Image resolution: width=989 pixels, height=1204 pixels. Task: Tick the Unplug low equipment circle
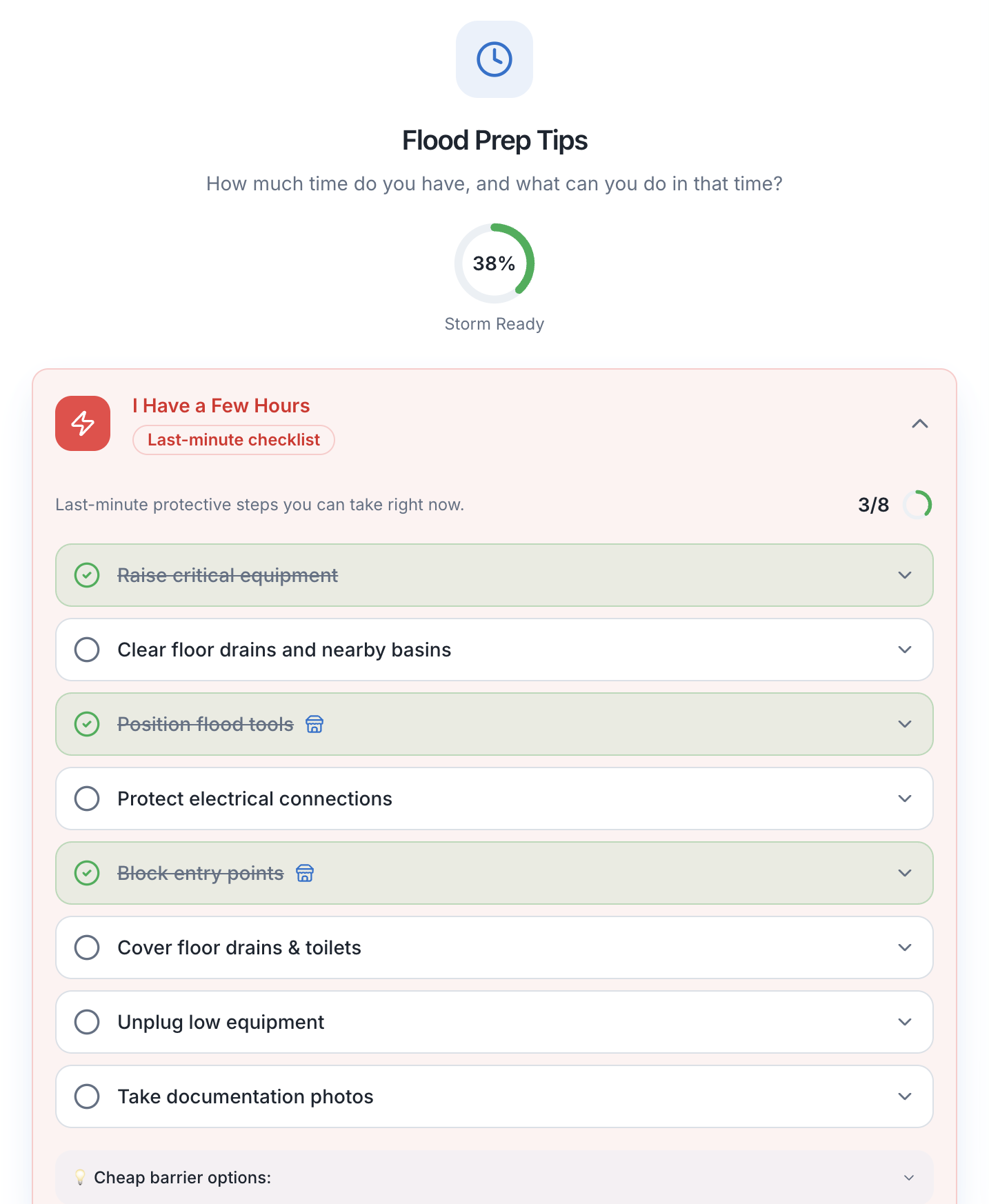point(87,1022)
